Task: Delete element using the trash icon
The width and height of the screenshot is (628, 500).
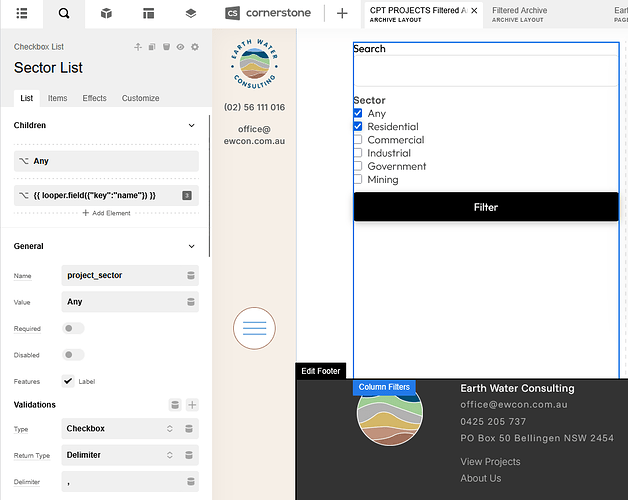Action: pyautogui.click(x=166, y=47)
